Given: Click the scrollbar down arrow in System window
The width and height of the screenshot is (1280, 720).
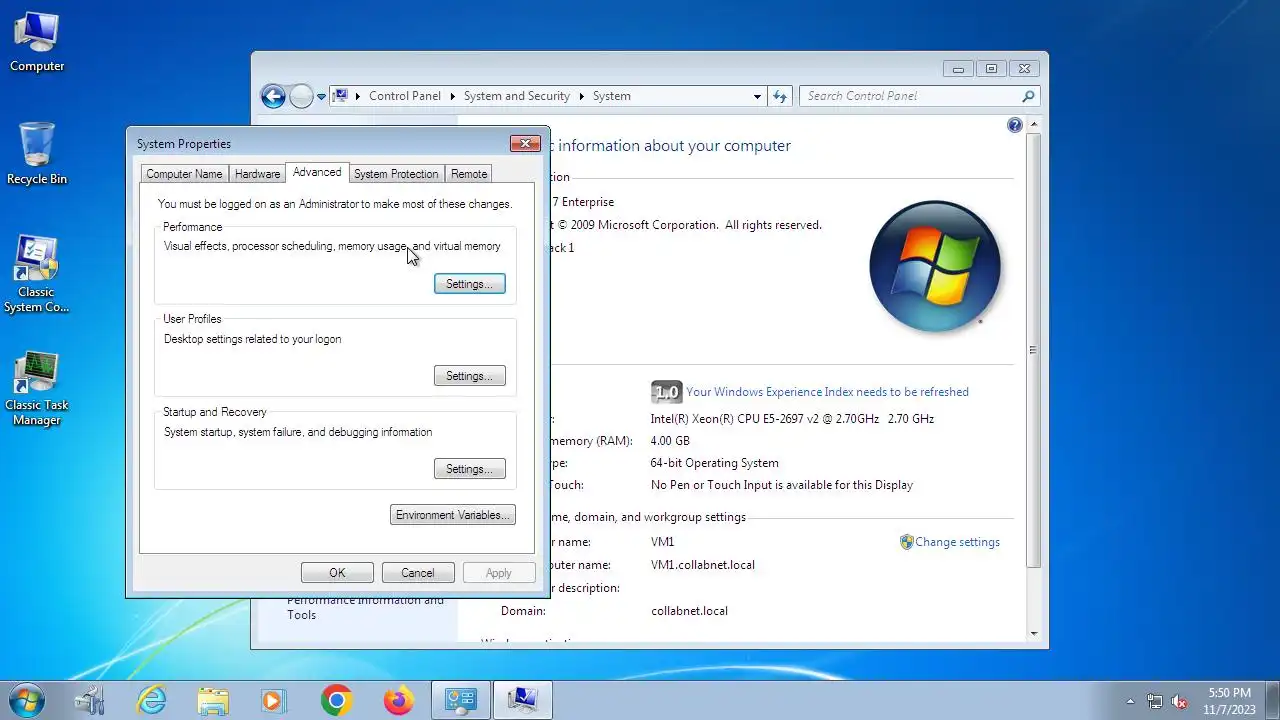Looking at the screenshot, I should [x=1033, y=633].
